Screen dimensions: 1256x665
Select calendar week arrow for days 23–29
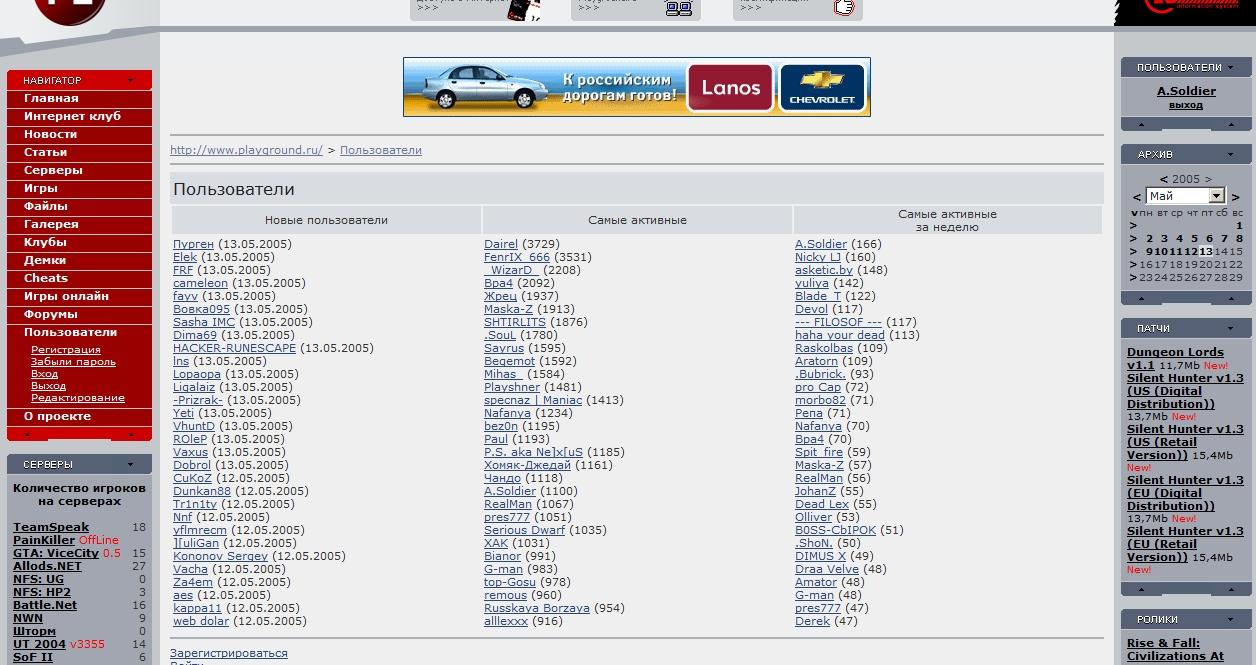pos(1133,277)
